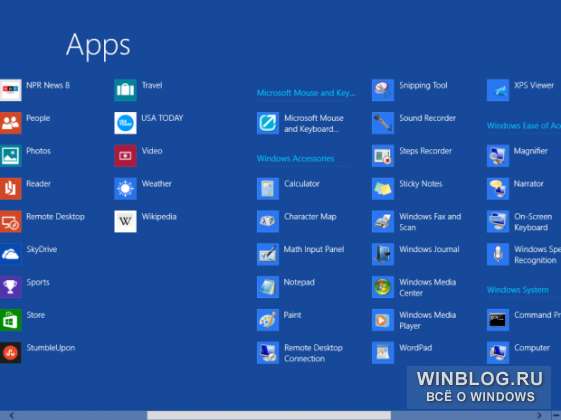Click the Store label text
The height and width of the screenshot is (420, 561).
(36, 315)
